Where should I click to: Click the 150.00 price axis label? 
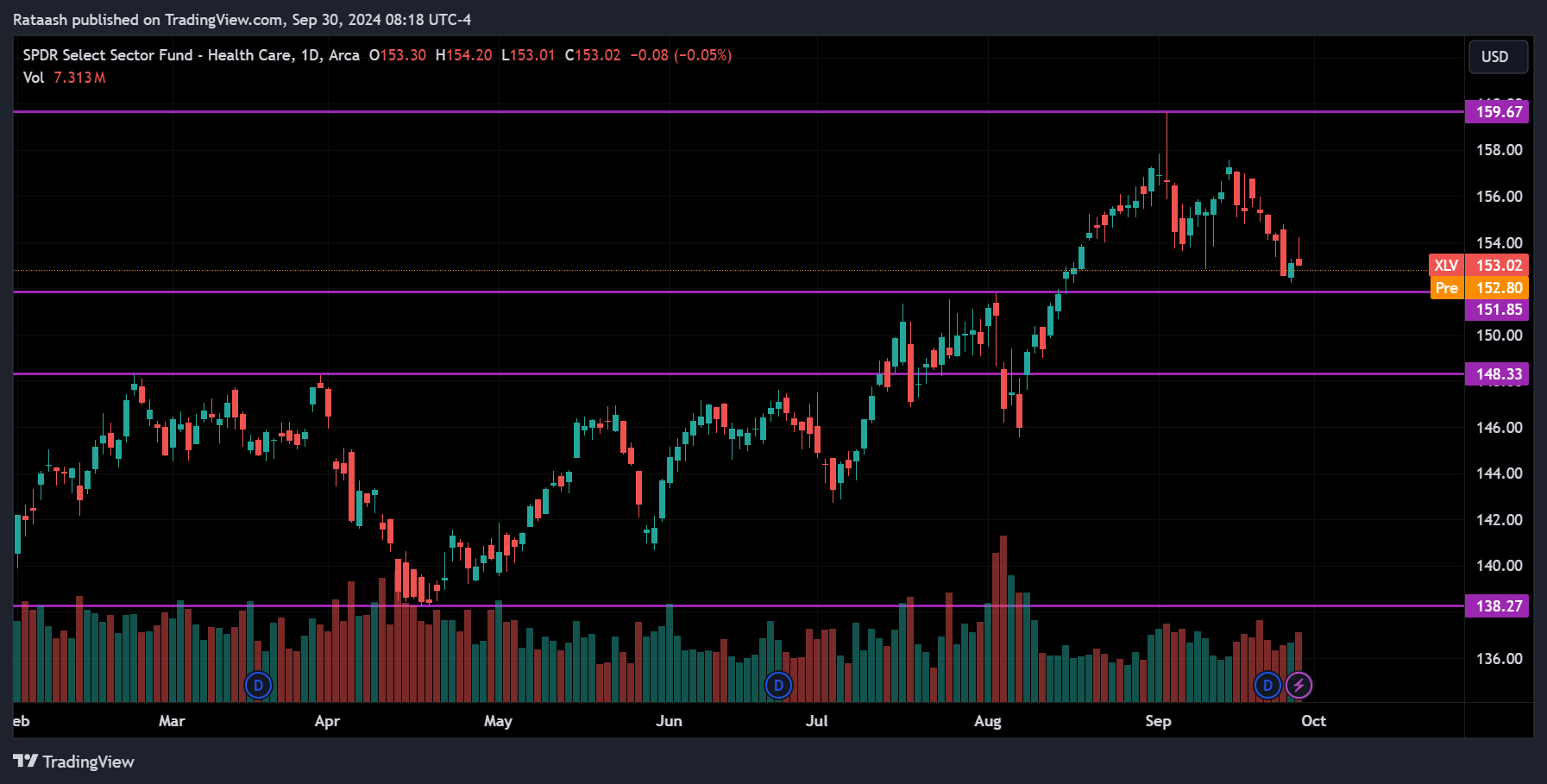click(1500, 336)
